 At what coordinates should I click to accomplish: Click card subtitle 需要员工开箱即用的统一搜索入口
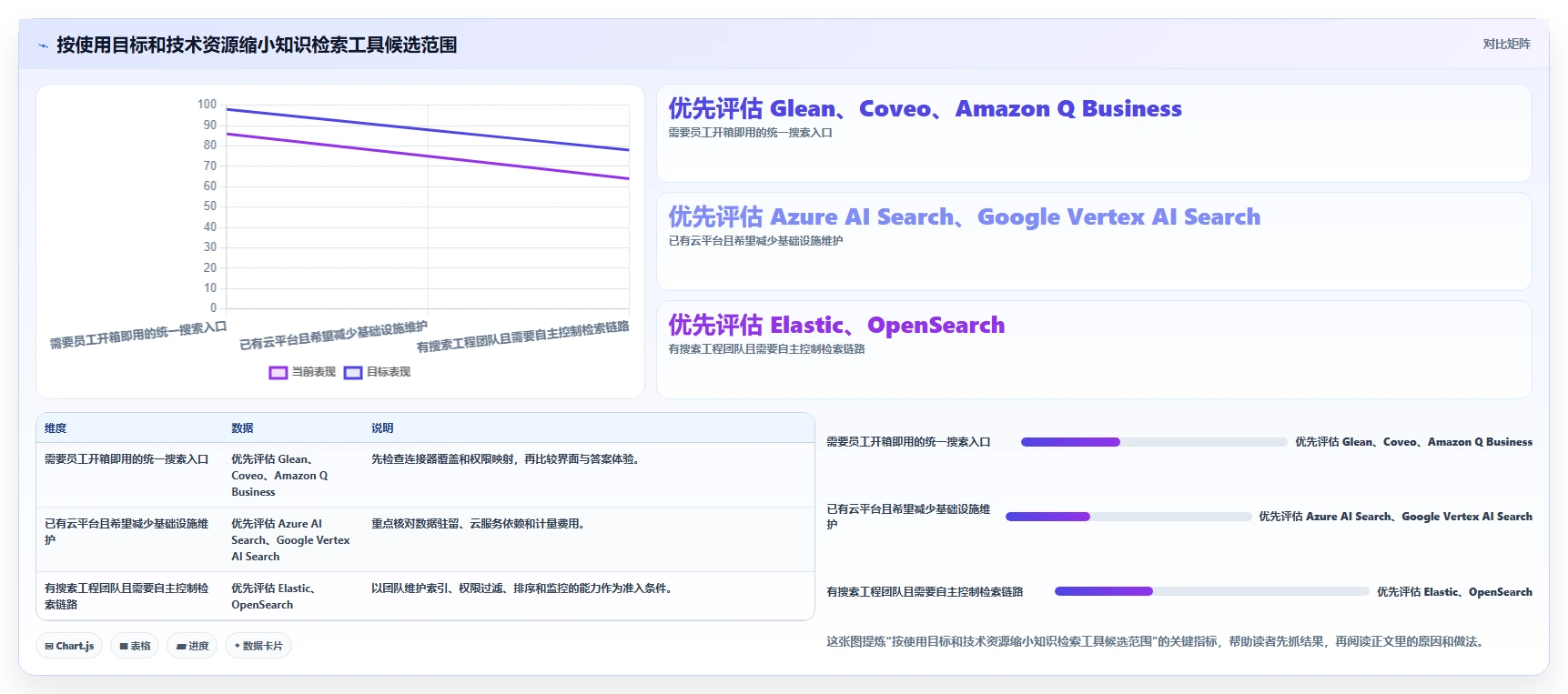pyautogui.click(x=751, y=133)
